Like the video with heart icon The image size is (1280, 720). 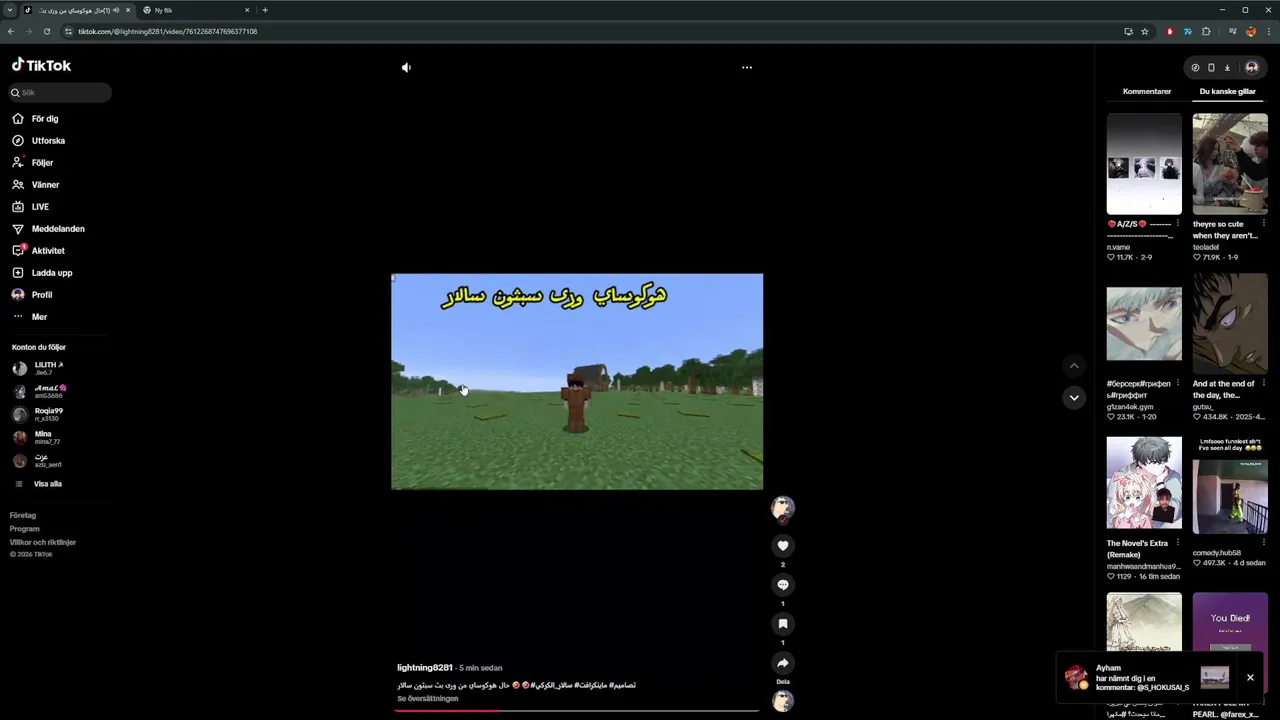tap(783, 545)
